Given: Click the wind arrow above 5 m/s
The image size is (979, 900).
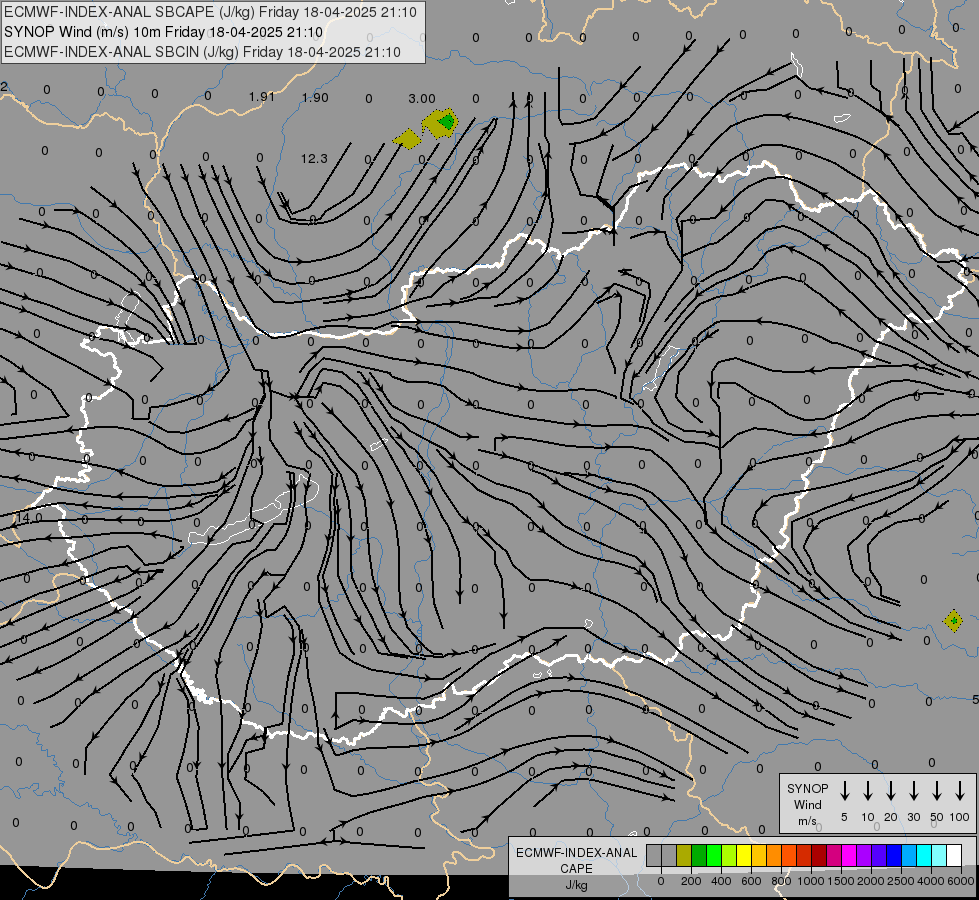Looking at the screenshot, I should coord(845,790).
